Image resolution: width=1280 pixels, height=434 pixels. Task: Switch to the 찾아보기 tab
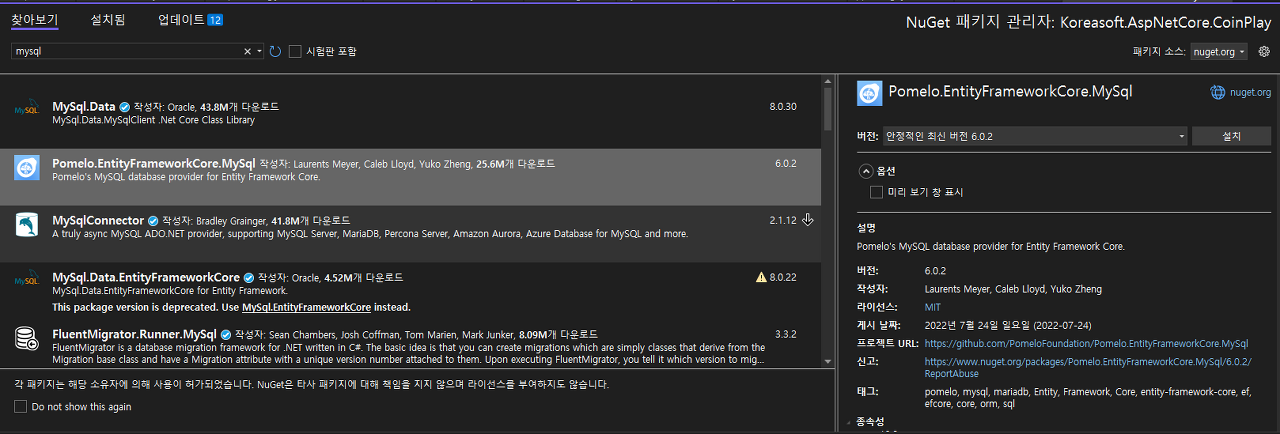[35, 19]
